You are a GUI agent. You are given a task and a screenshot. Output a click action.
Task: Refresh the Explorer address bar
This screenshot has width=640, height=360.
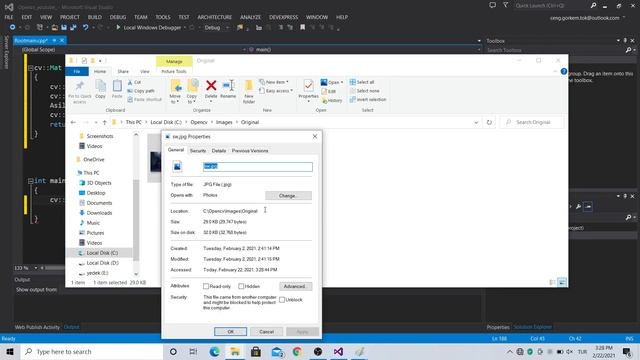pyautogui.click(x=489, y=122)
